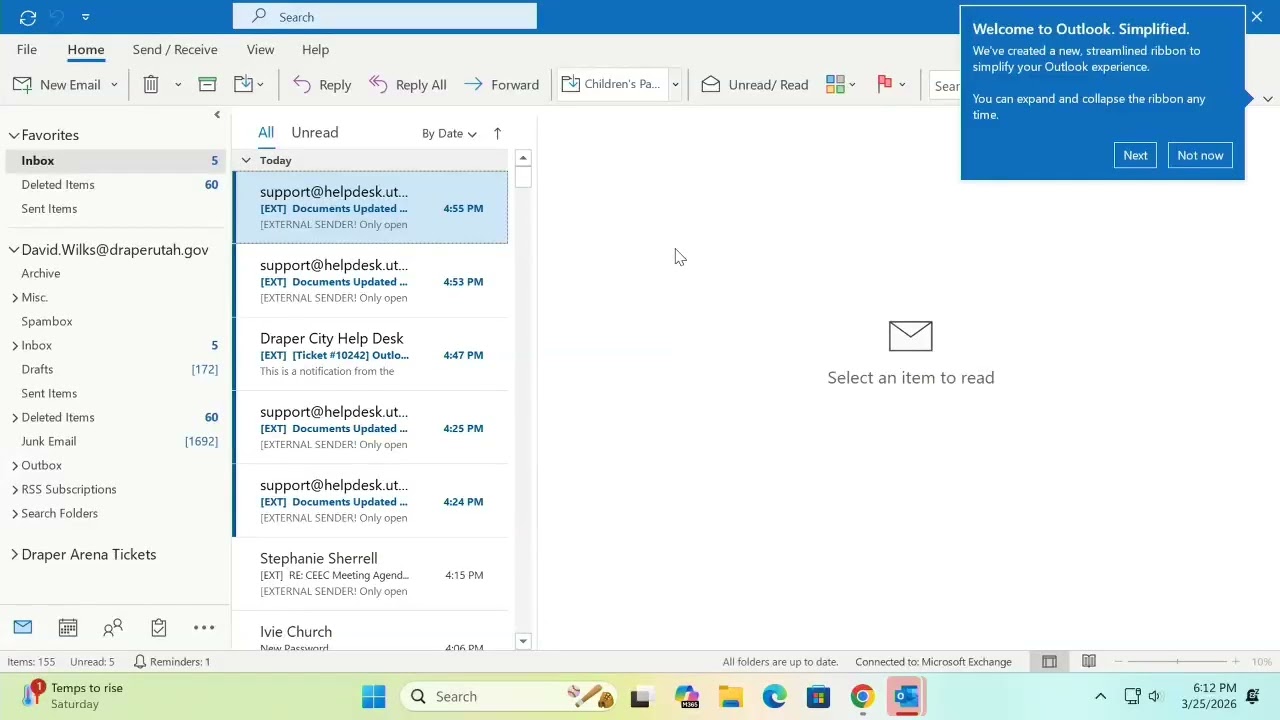
Task: Select Inbox under Favorites
Action: click(x=114, y=160)
